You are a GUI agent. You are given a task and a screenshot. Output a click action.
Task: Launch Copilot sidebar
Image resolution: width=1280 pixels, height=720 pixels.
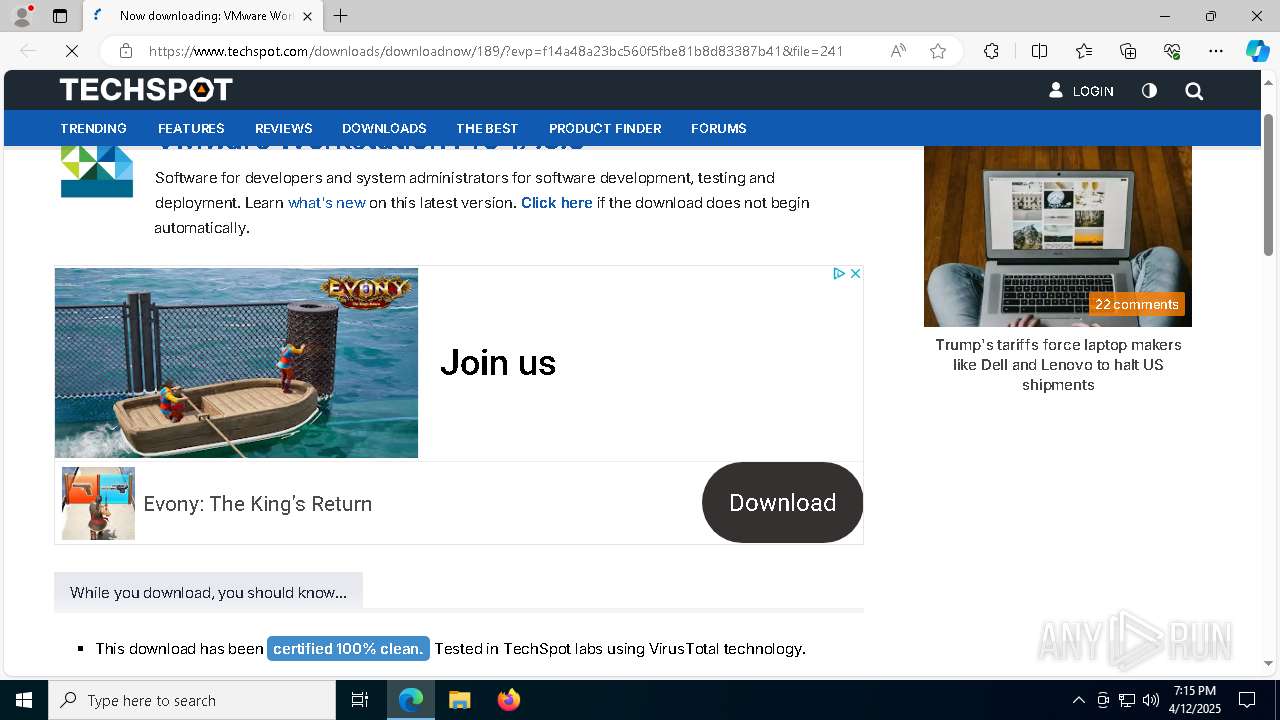[1257, 51]
